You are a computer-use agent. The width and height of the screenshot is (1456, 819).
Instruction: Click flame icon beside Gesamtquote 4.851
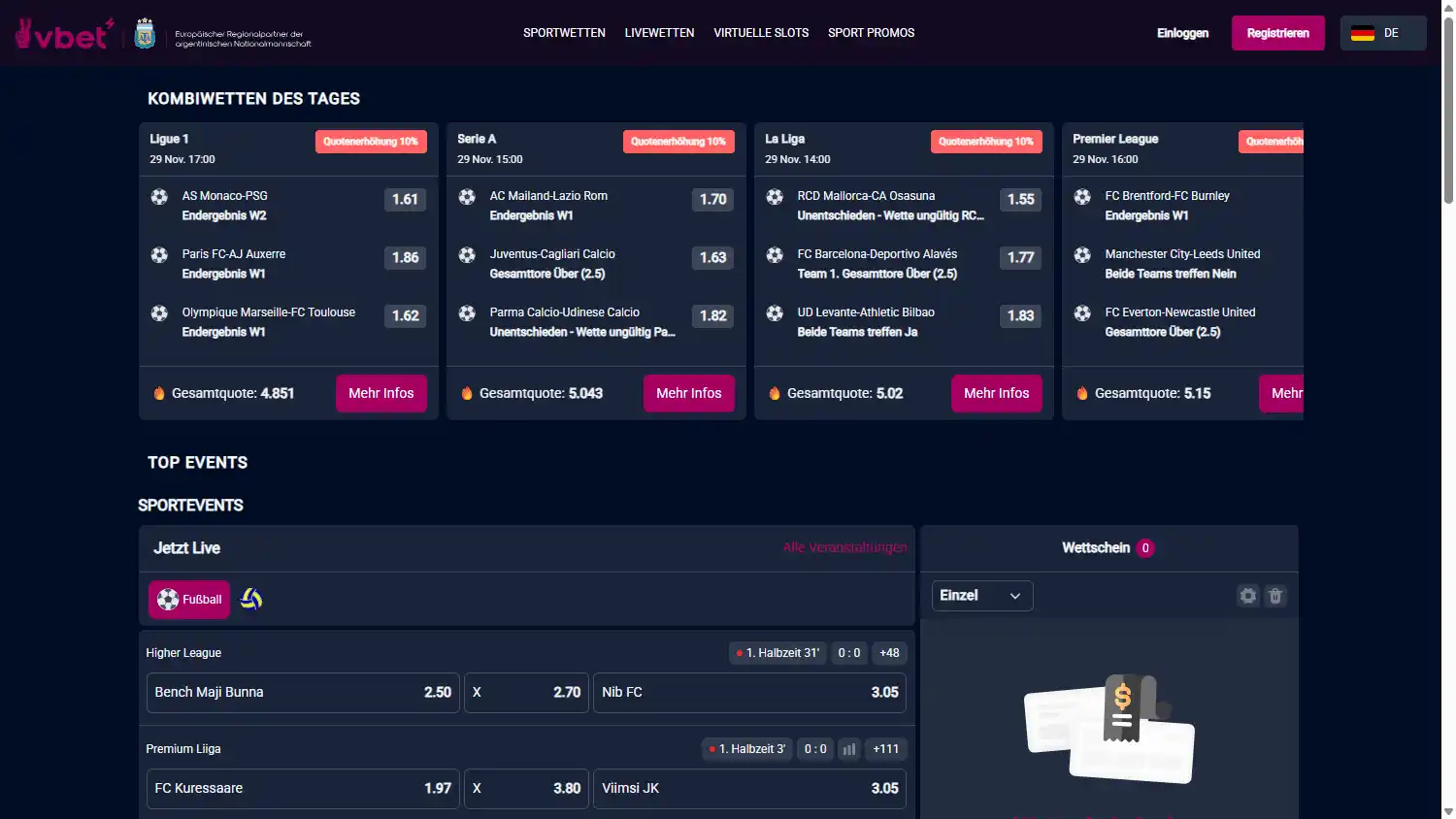[159, 393]
